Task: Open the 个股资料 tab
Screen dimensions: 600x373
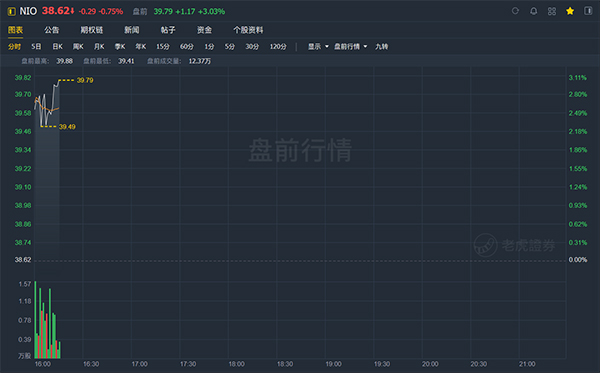Action: (x=248, y=30)
